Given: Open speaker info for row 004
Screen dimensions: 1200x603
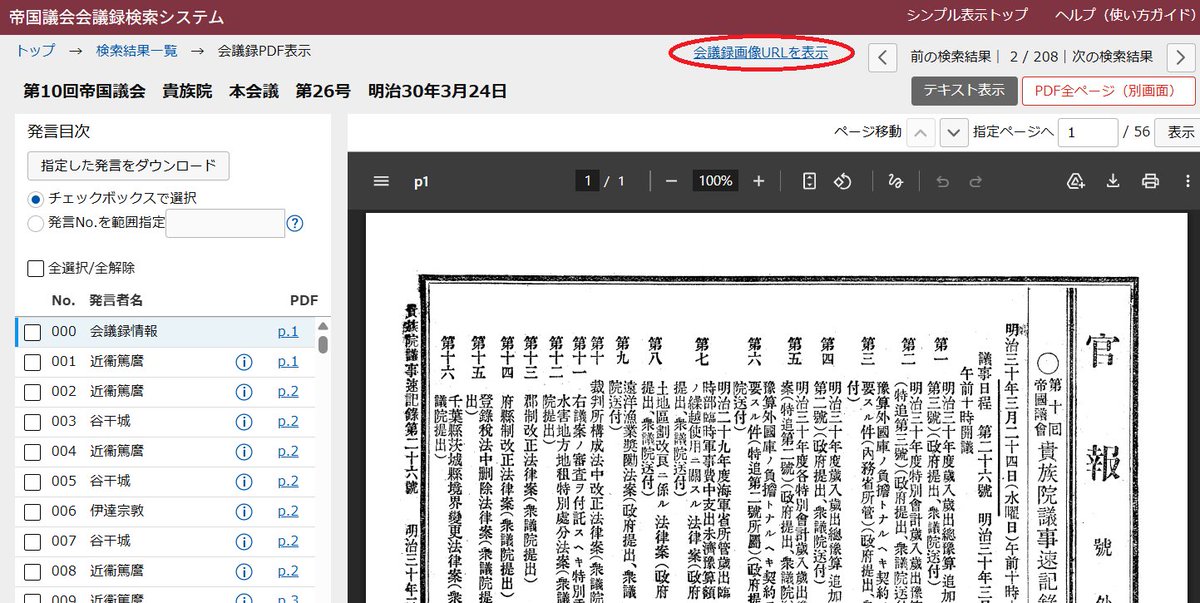Looking at the screenshot, I should [x=243, y=451].
